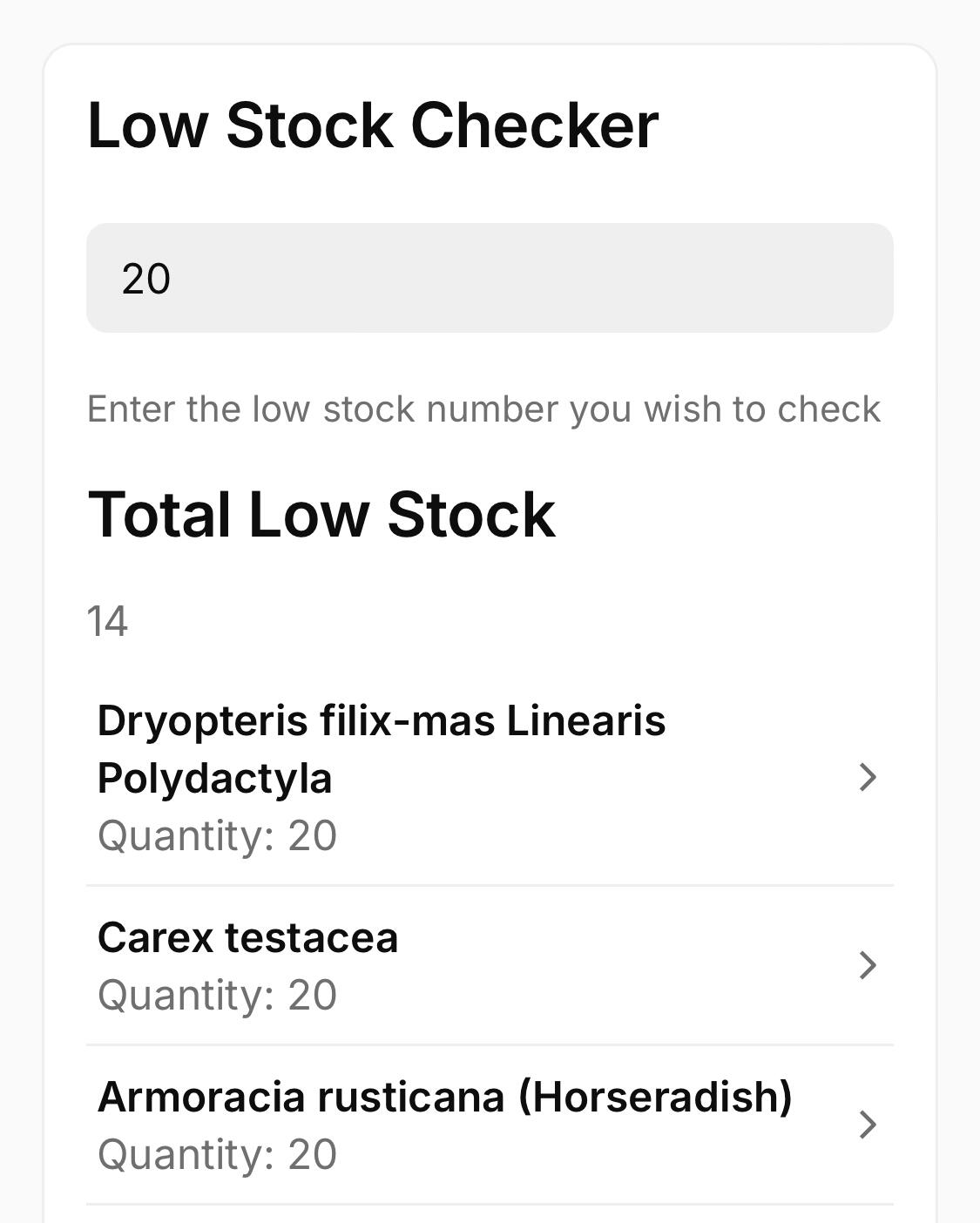Screen dimensions: 980x1223
Task: Click the word Checker in the page title
Action: pos(534,125)
